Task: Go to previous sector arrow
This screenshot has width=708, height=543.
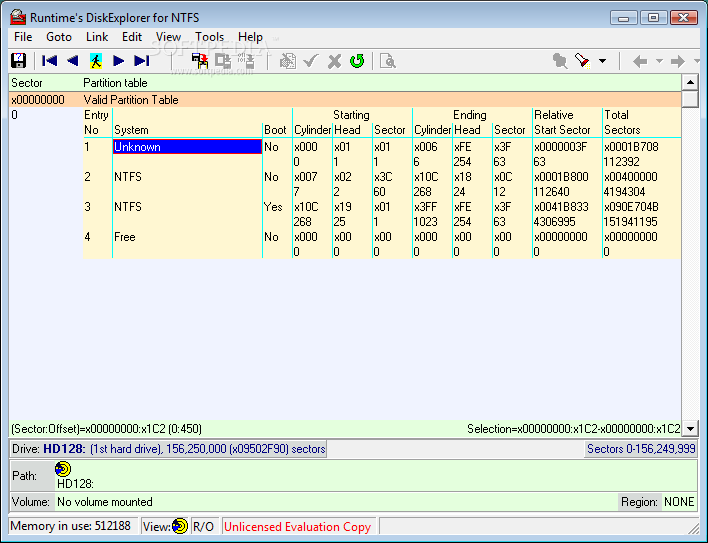Action: [x=72, y=61]
